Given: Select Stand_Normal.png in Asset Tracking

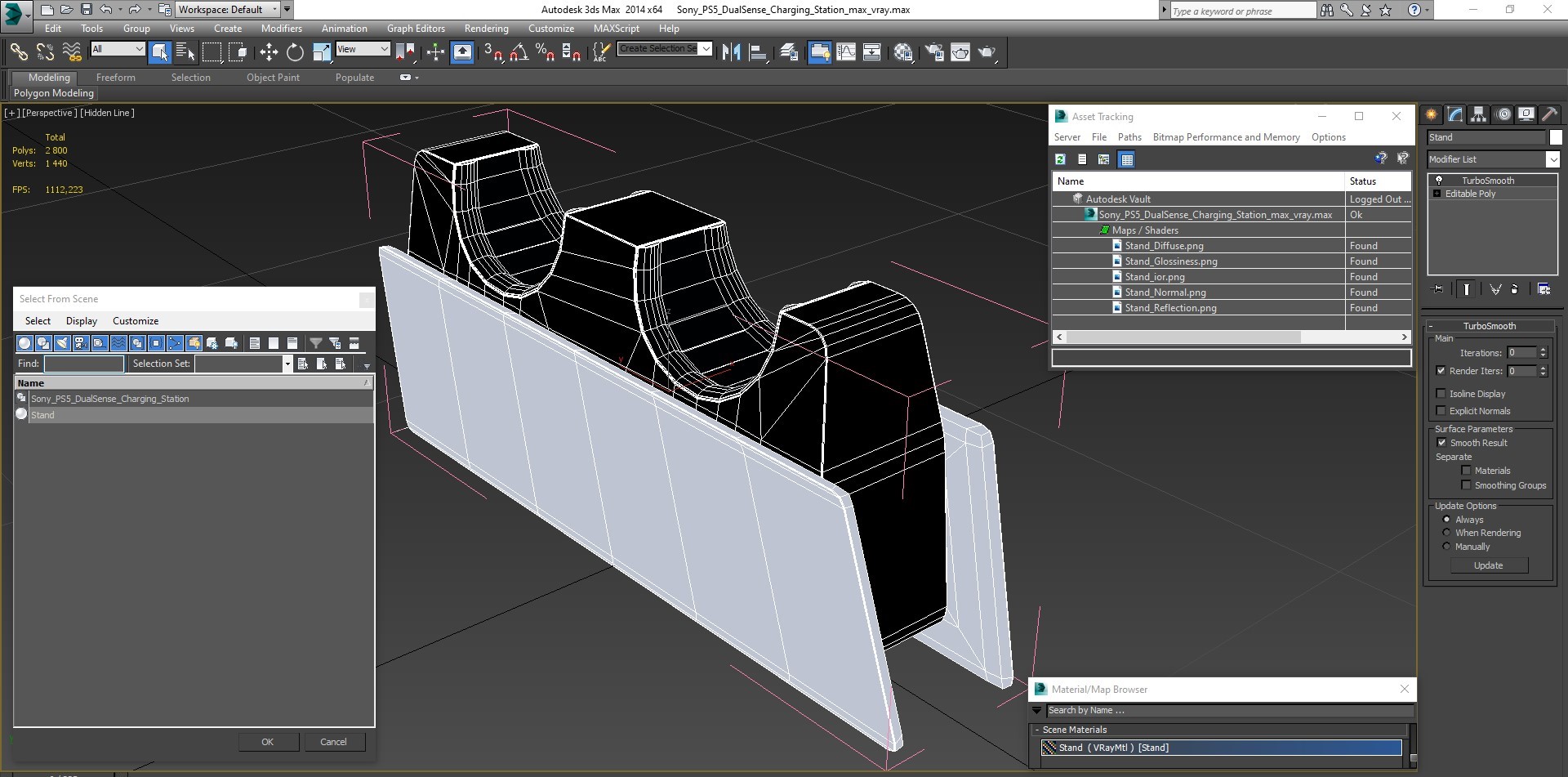Looking at the screenshot, I should click(x=1165, y=292).
